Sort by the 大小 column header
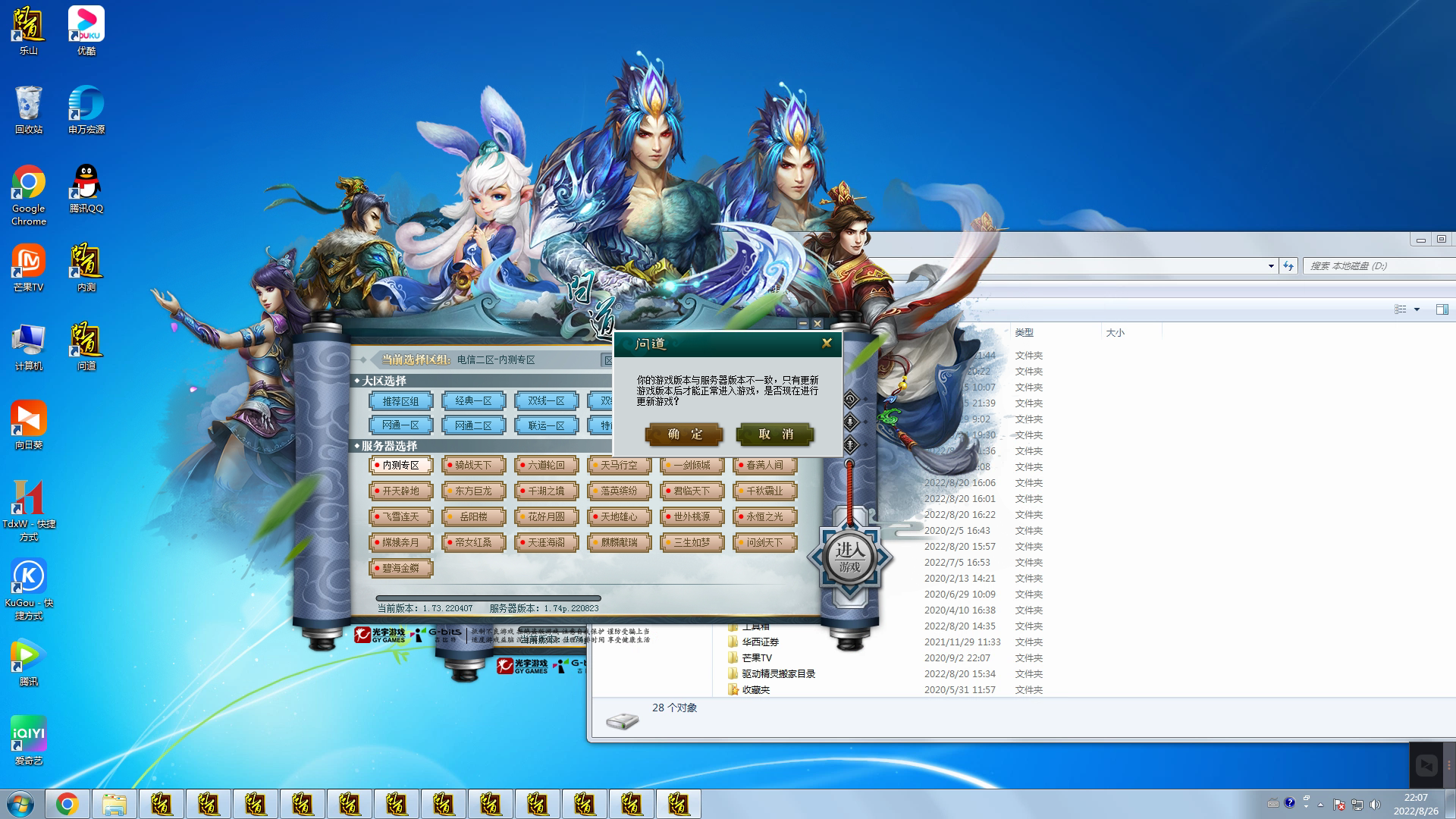This screenshot has height=819, width=1456. pyautogui.click(x=1131, y=332)
